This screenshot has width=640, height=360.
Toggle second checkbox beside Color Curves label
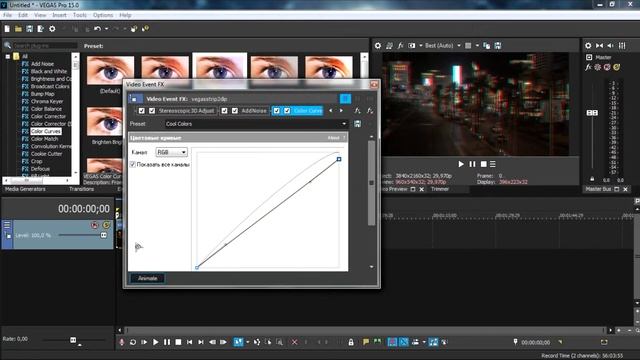tap(287, 111)
